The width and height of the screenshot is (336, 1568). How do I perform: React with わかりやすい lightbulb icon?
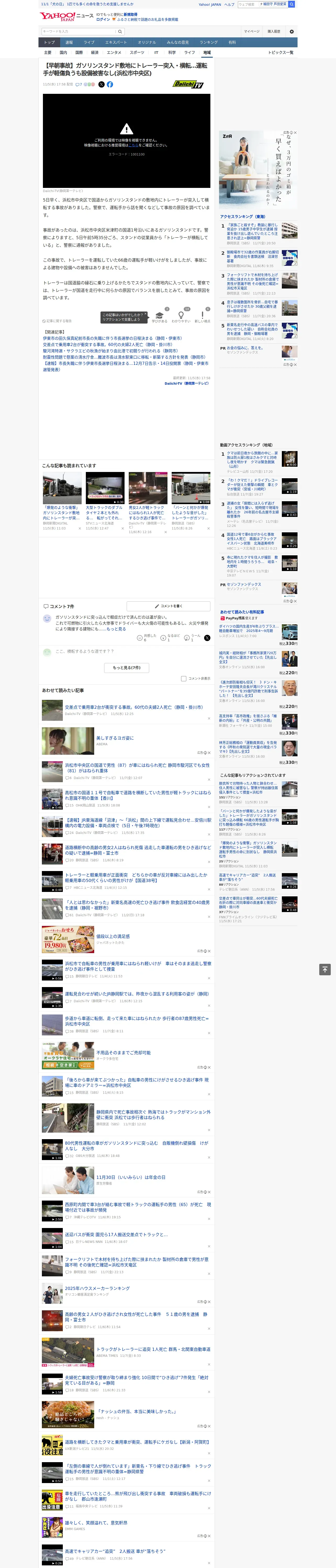[181, 316]
